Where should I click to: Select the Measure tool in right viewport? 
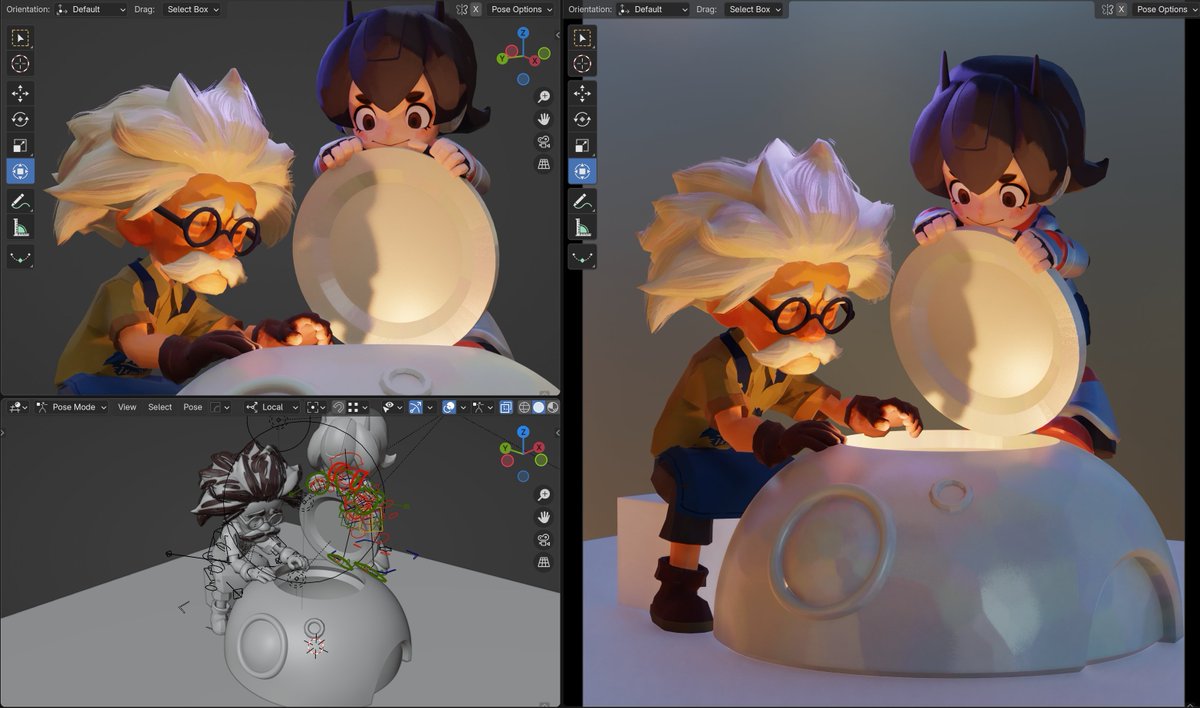pyautogui.click(x=582, y=227)
